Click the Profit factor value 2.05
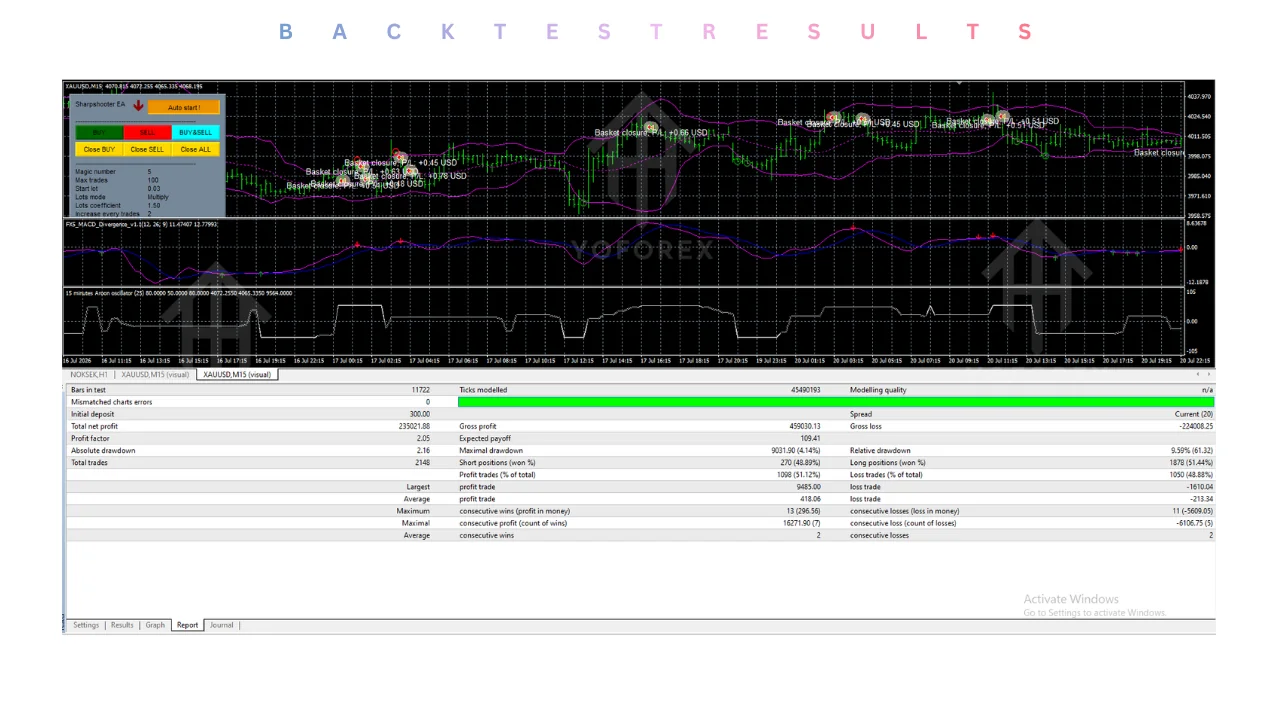 [x=422, y=438]
